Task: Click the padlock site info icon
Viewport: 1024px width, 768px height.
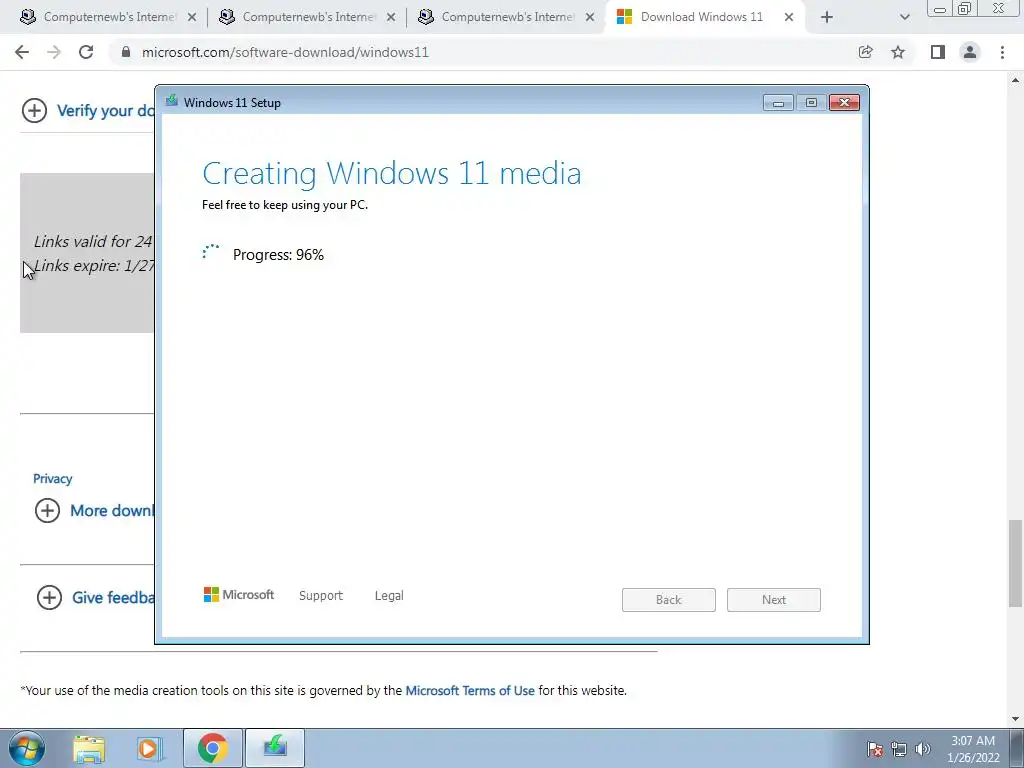Action: (x=126, y=52)
